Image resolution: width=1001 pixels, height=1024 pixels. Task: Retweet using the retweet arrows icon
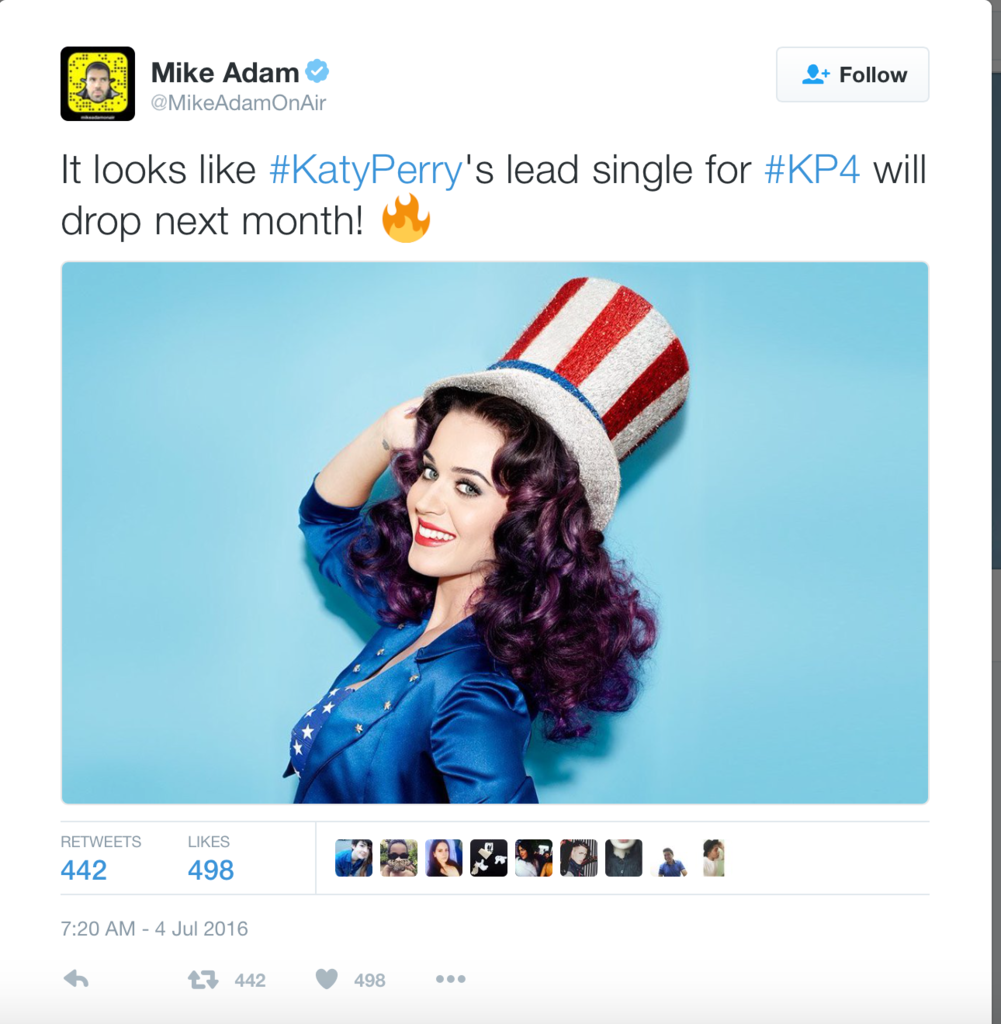pyautogui.click(x=203, y=979)
